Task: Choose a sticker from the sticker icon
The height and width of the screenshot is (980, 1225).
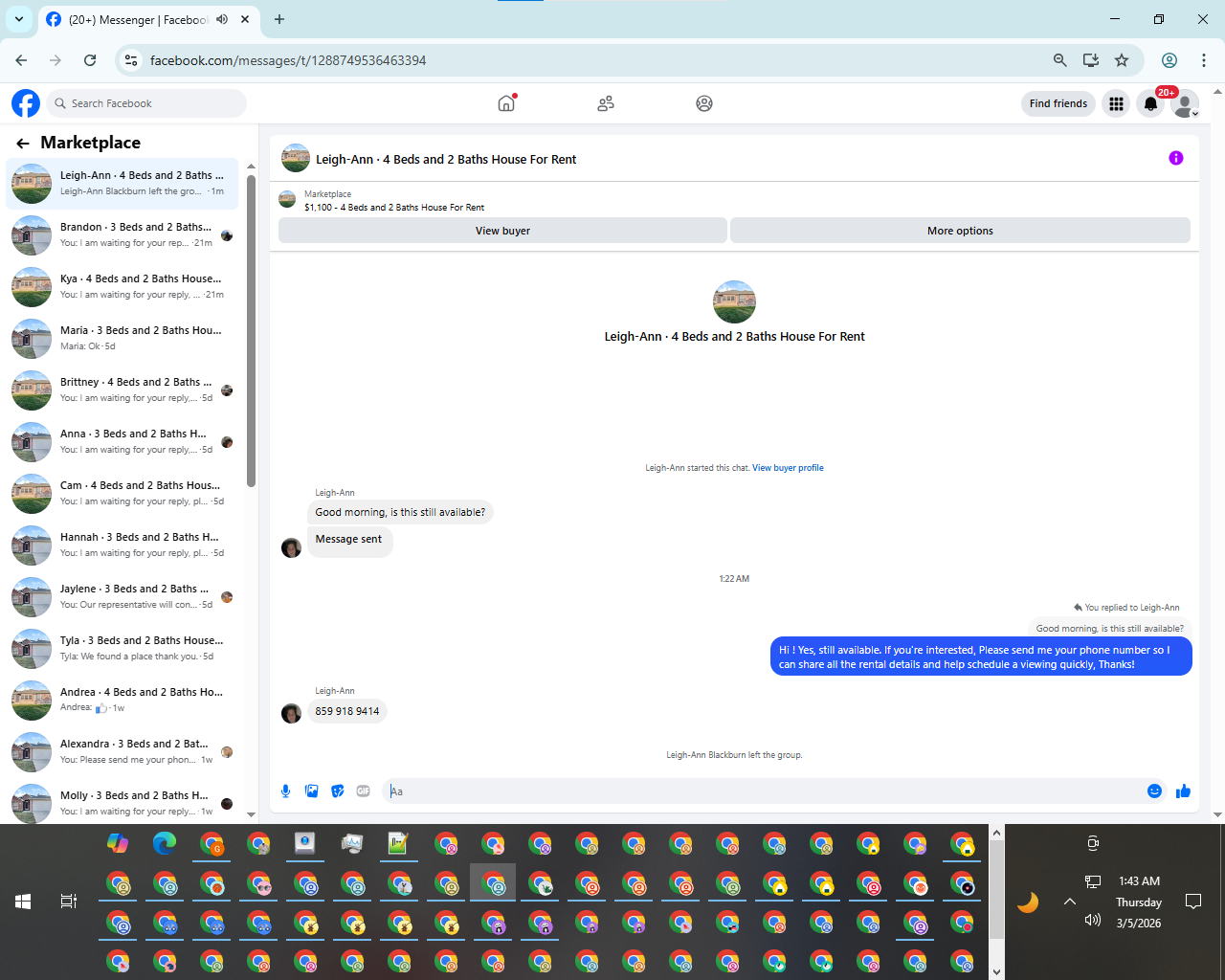Action: pos(337,791)
